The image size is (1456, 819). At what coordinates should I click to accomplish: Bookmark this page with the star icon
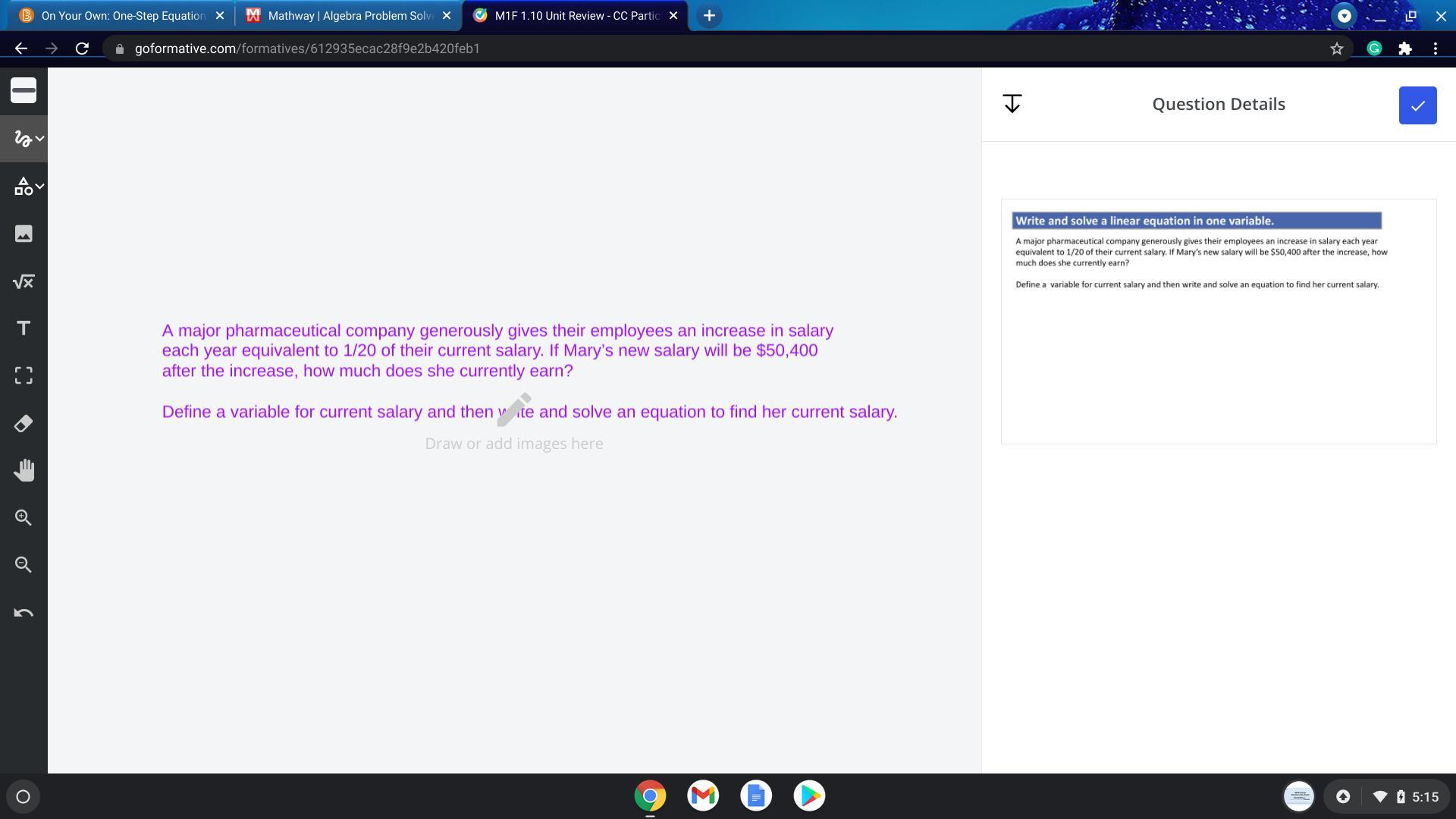(1336, 49)
